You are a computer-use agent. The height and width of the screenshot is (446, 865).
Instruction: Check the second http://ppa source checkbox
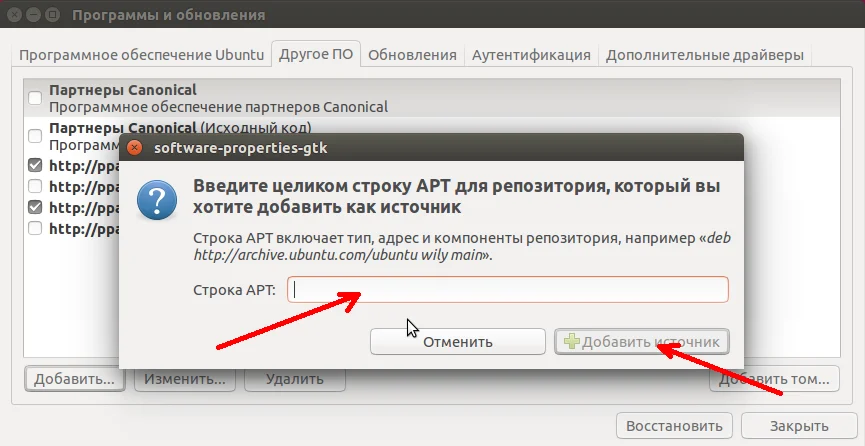pyautogui.click(x=35, y=186)
